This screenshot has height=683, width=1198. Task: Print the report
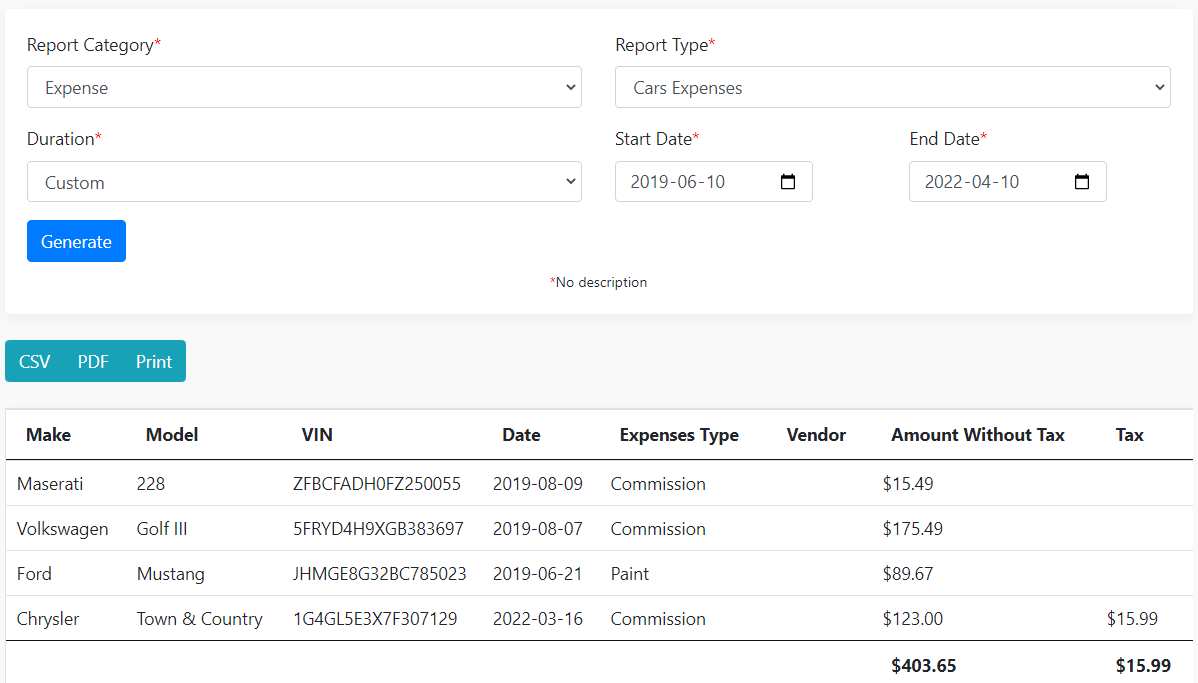(x=154, y=361)
